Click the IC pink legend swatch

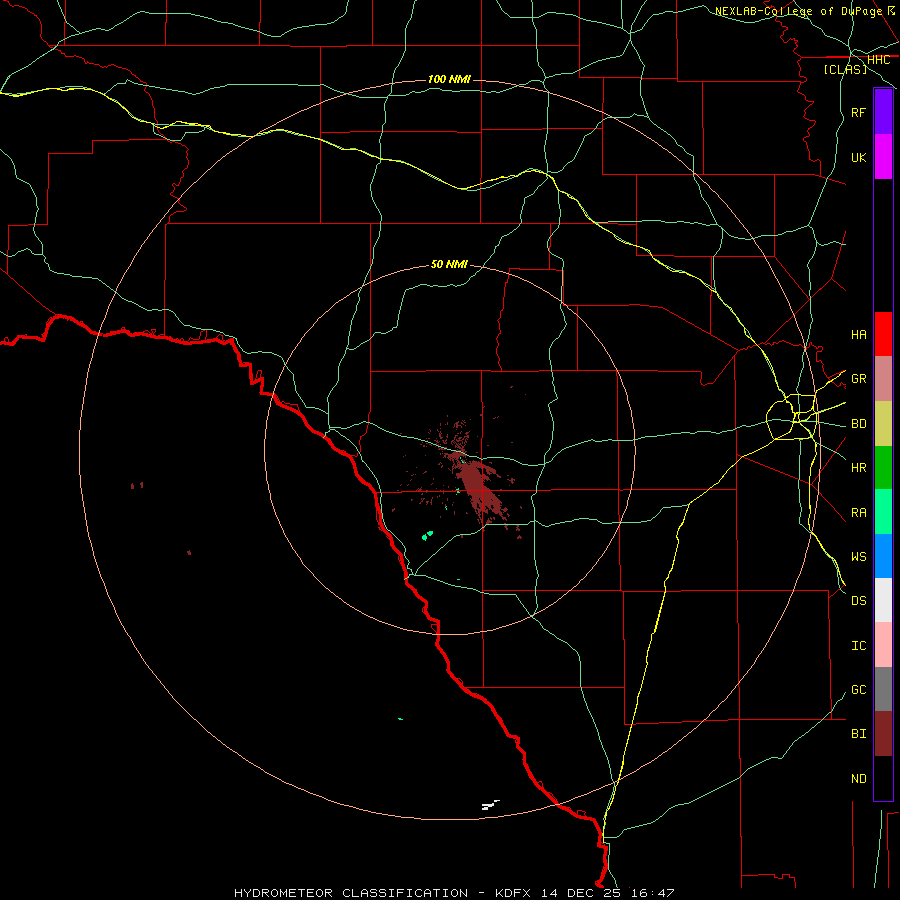(x=883, y=645)
